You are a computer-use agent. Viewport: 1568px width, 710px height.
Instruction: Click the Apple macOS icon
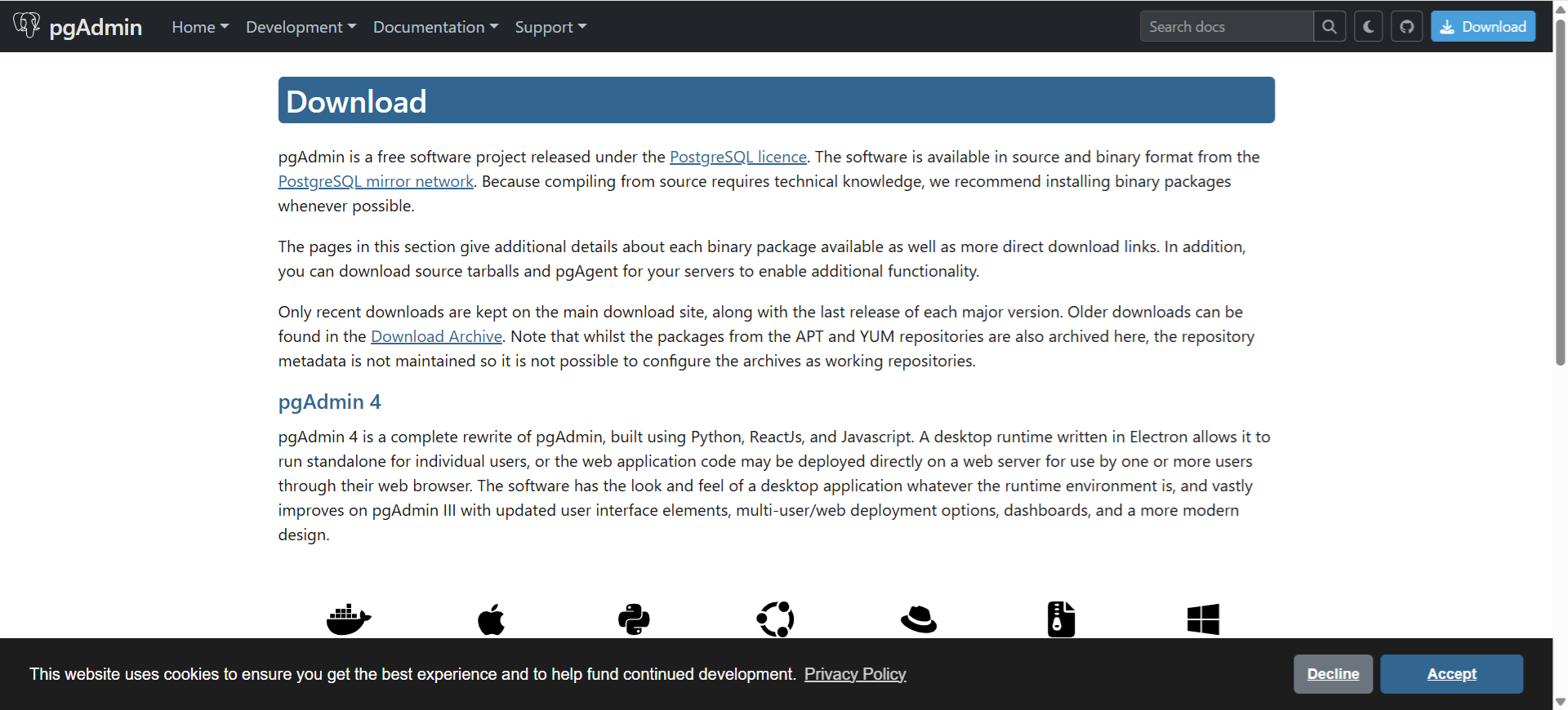tap(492, 619)
